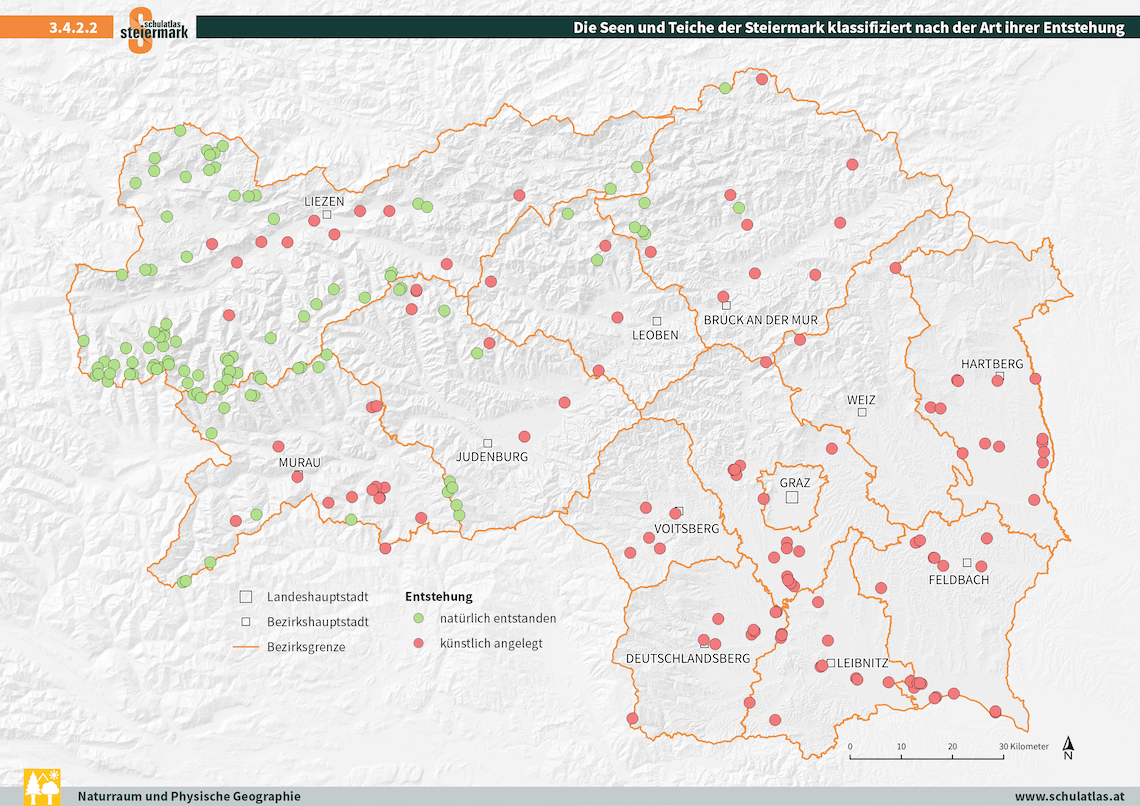Image resolution: width=1140 pixels, height=806 pixels.
Task: Click the green 'natürlich entstanden' legend circle
Action: (419, 618)
